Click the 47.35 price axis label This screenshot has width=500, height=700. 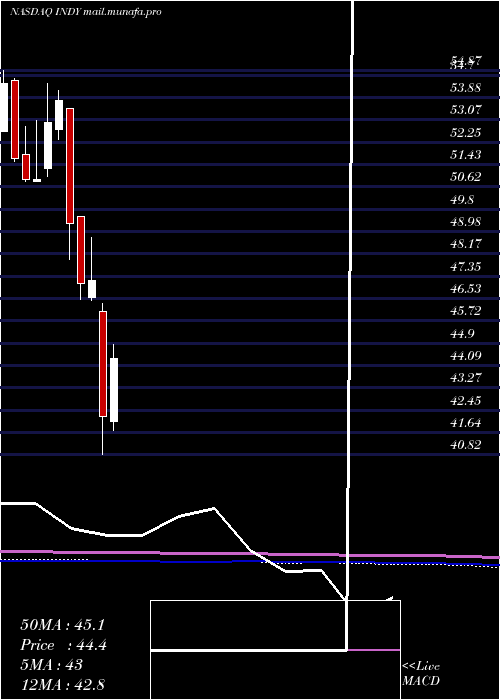coord(466,267)
